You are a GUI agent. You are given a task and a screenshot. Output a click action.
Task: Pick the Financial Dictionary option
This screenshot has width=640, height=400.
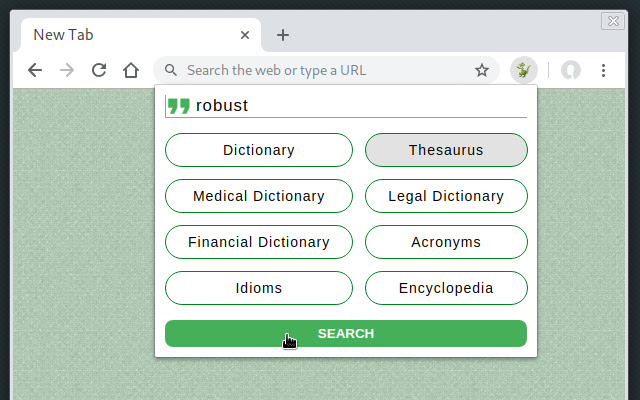pyautogui.click(x=259, y=242)
